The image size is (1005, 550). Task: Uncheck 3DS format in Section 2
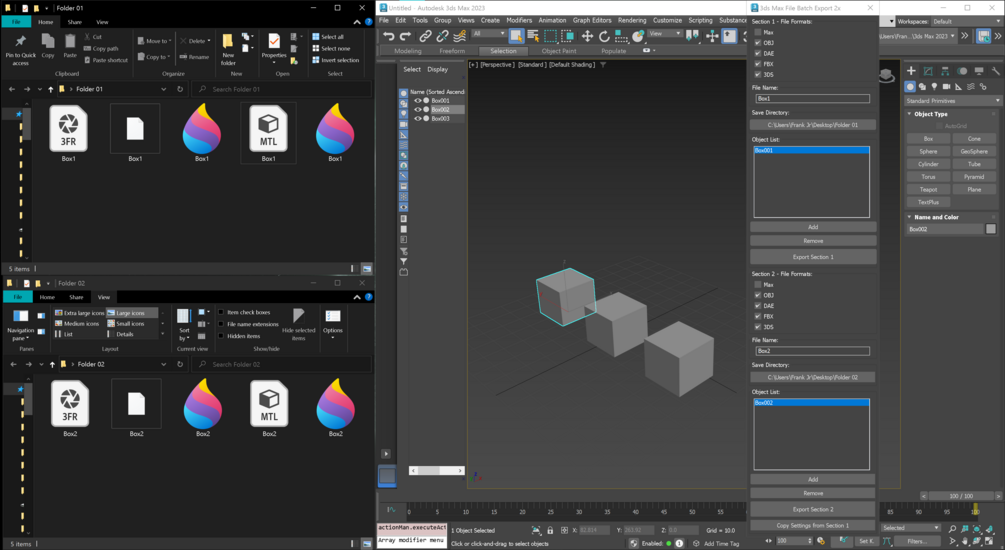(758, 327)
